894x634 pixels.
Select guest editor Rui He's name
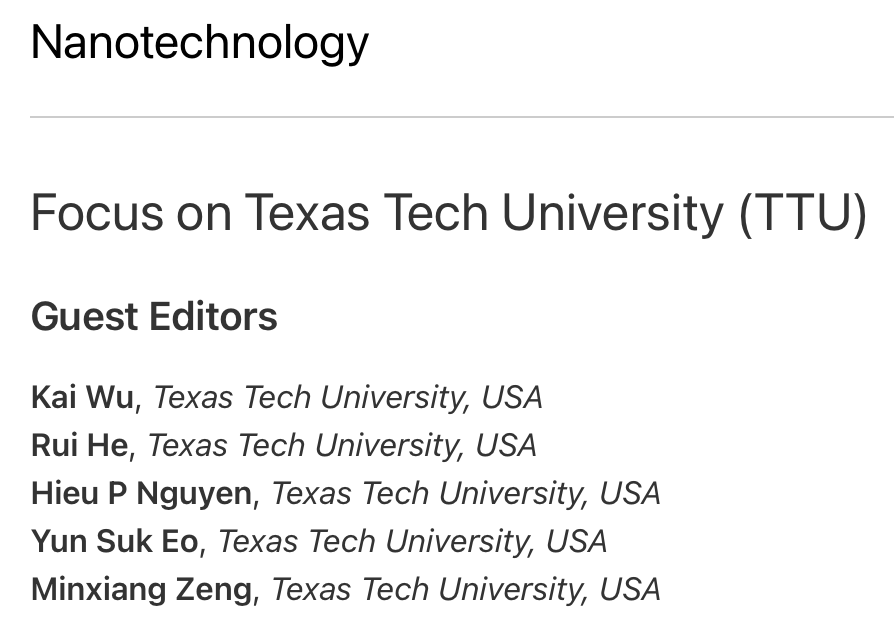coord(79,445)
